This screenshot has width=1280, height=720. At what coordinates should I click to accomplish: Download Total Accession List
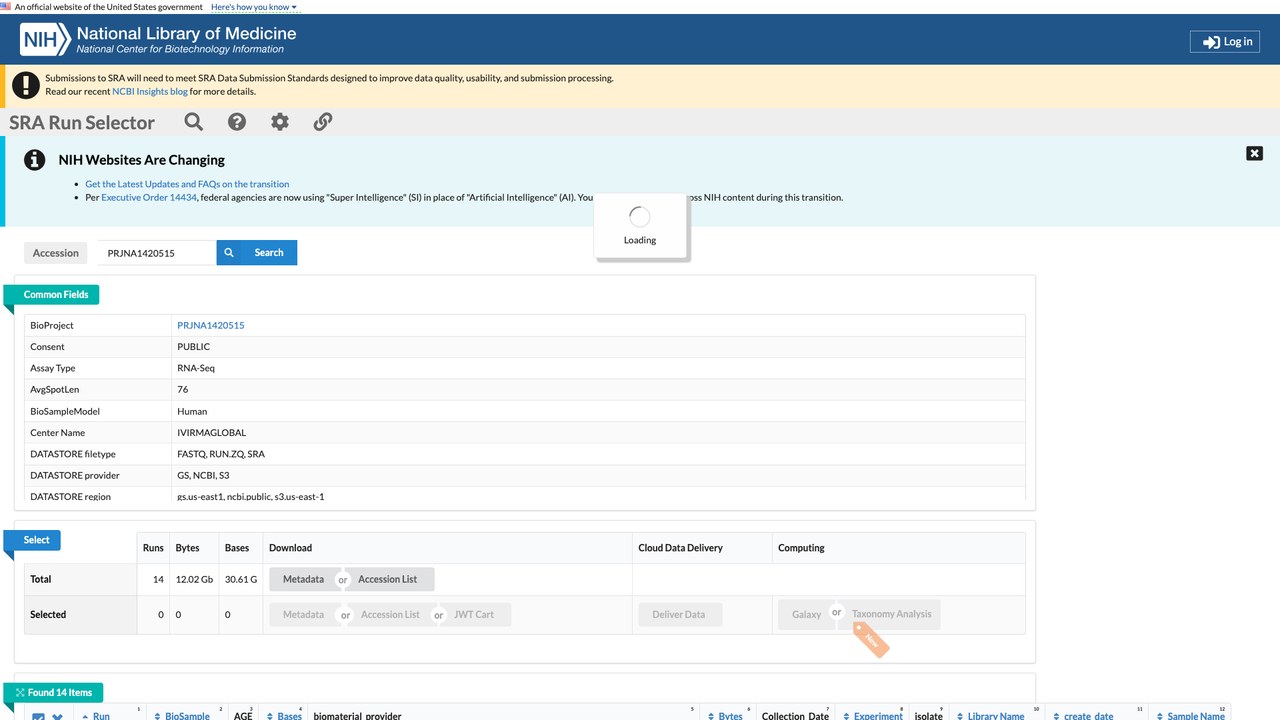pos(388,579)
